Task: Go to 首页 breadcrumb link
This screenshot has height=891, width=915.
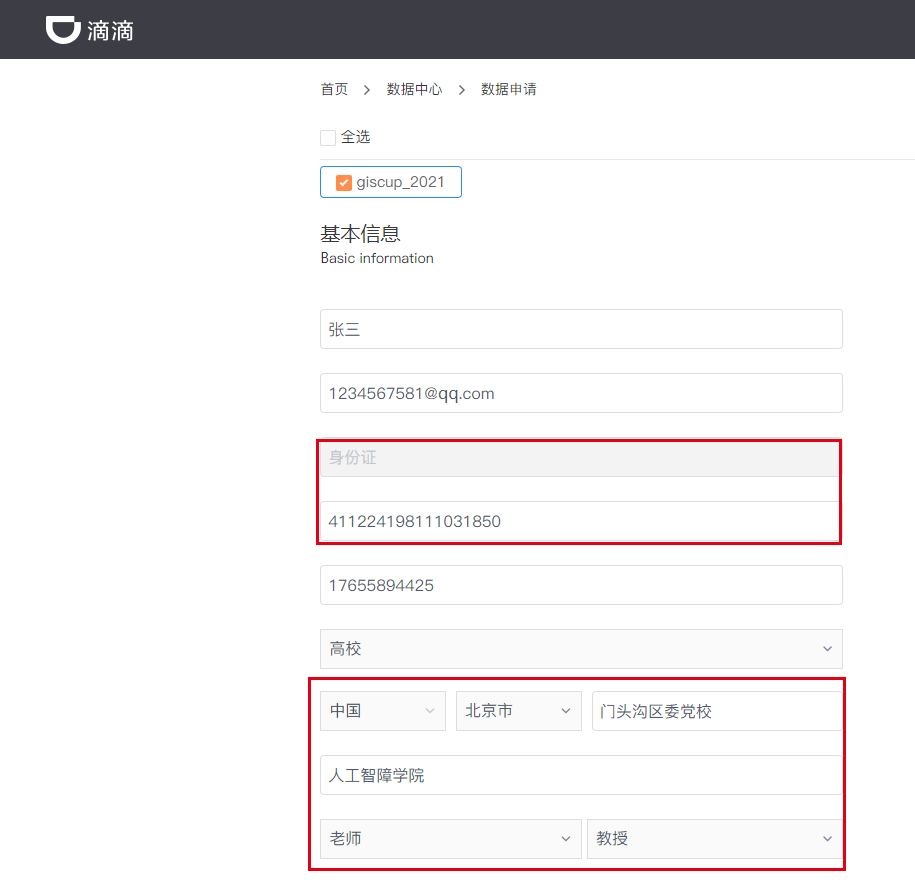Action: (334, 89)
